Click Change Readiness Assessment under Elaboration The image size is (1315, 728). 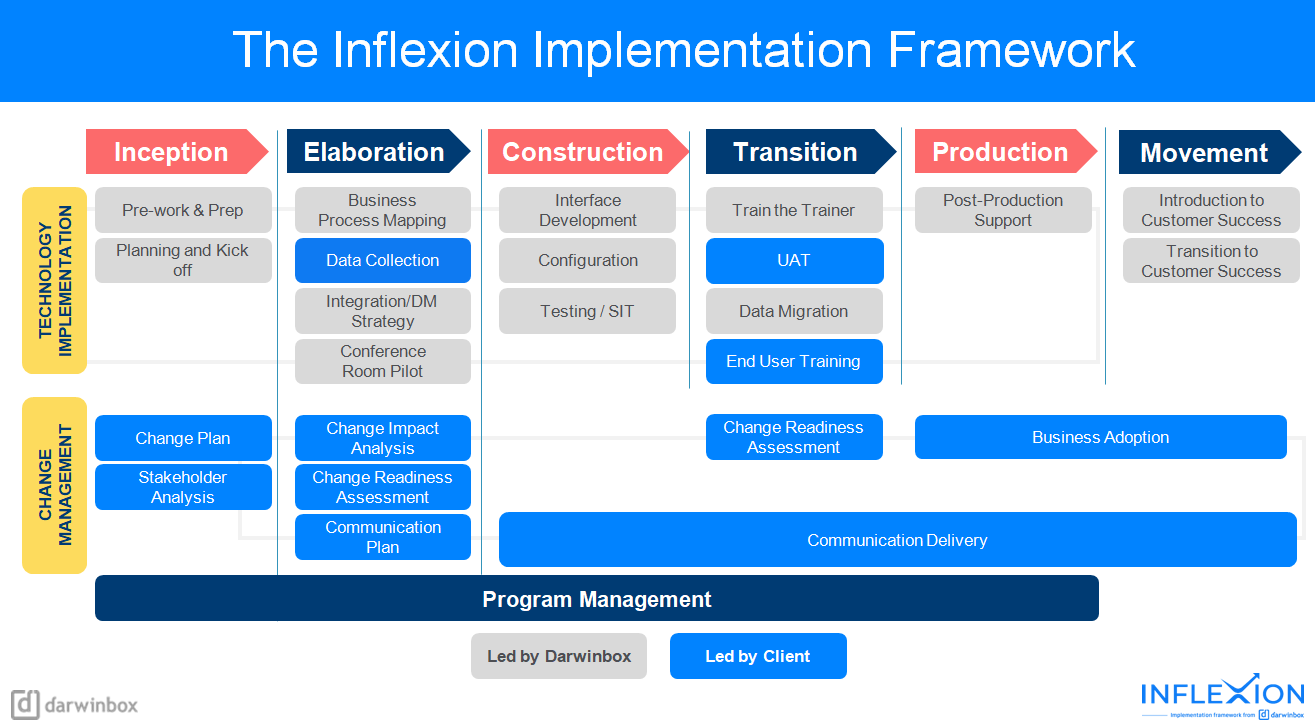383,487
